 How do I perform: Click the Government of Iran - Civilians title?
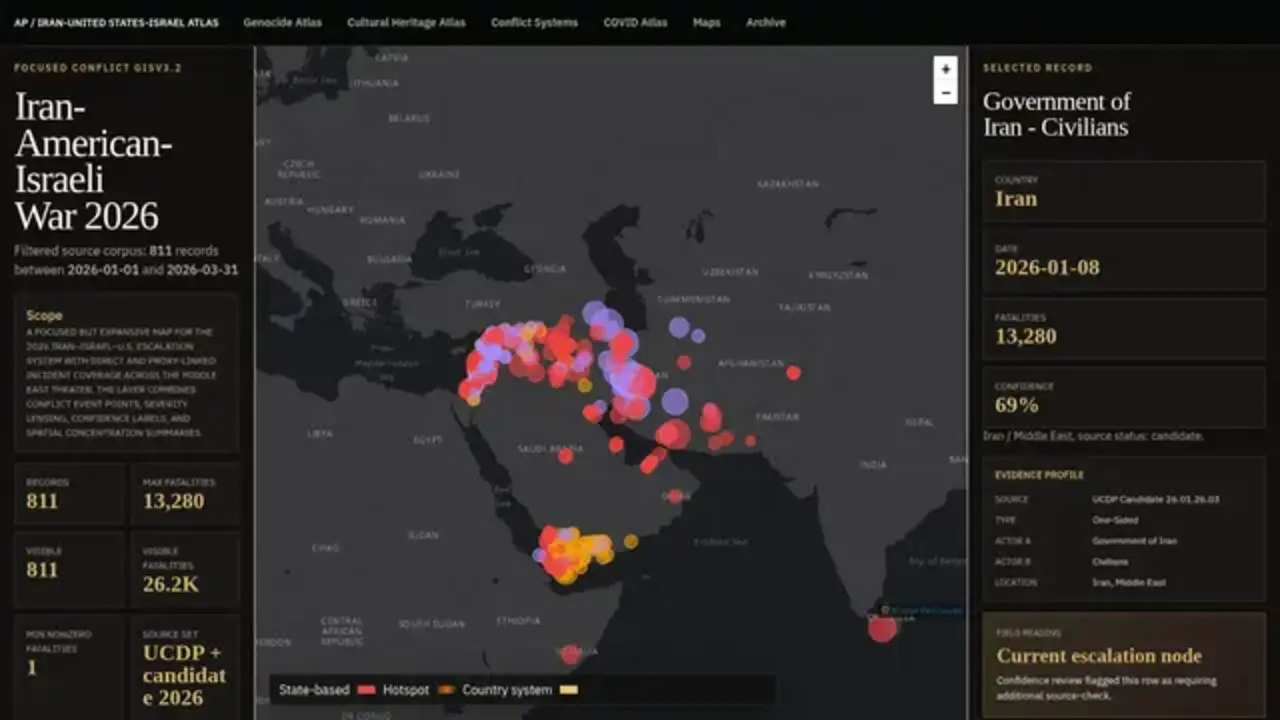1057,114
